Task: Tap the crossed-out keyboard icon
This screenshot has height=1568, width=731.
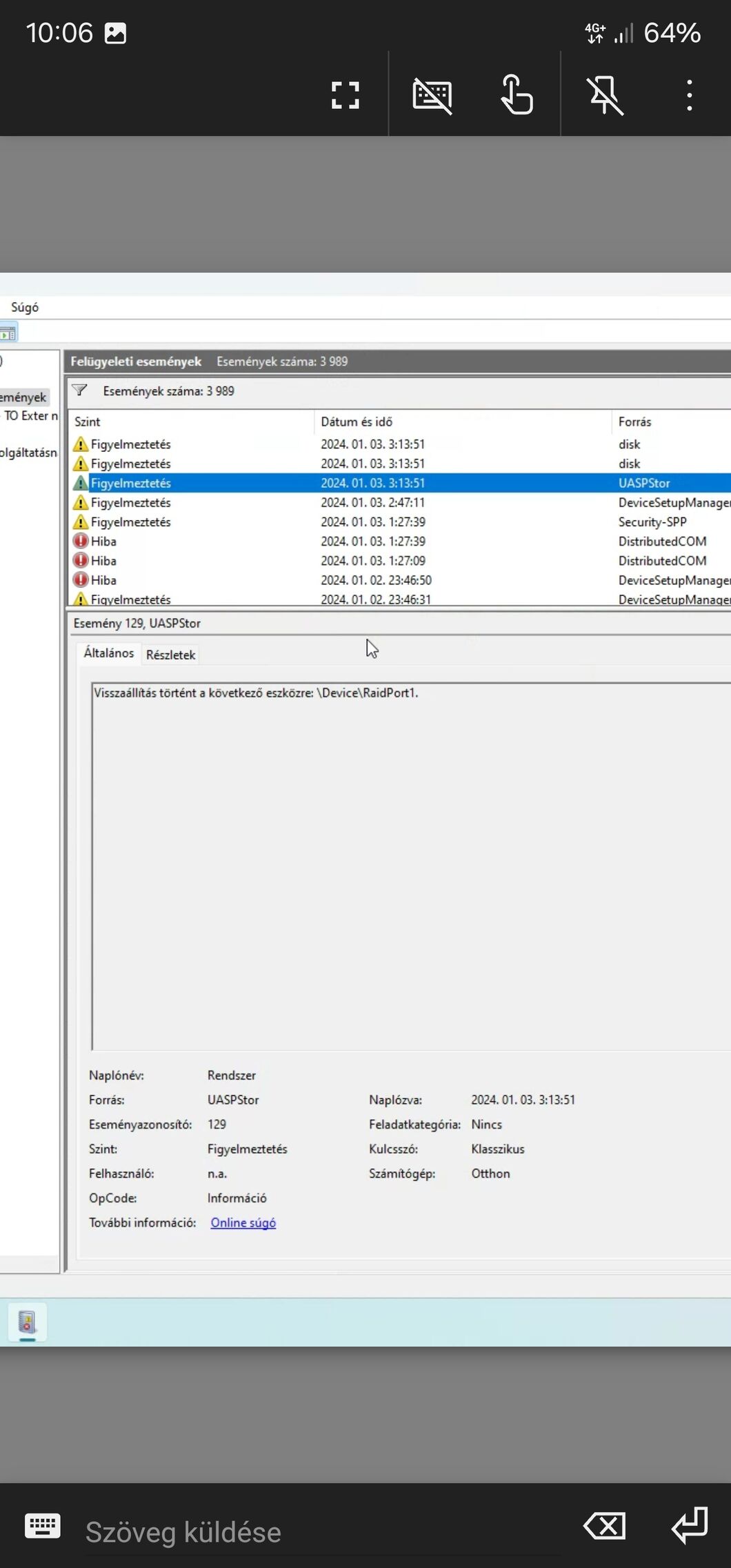Action: (432, 95)
